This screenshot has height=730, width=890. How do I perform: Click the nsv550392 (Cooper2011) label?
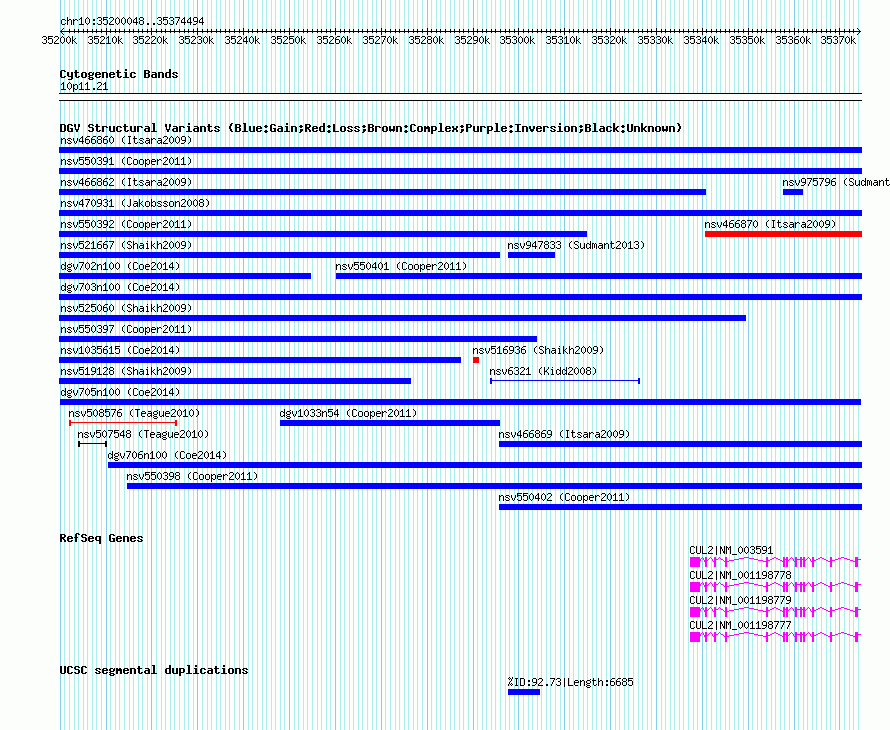[126, 224]
